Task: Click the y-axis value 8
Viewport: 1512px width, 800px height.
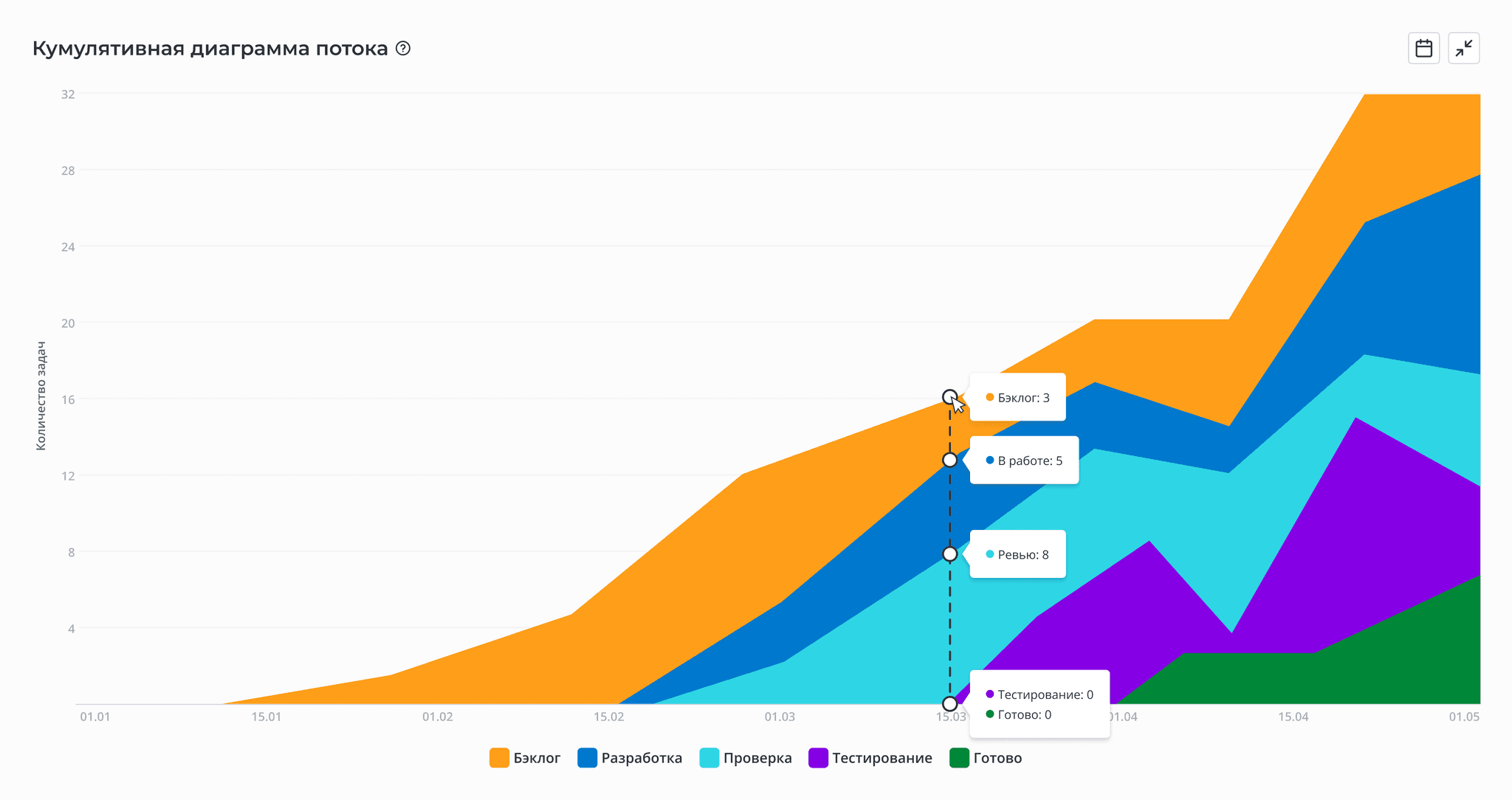Action: point(71,552)
